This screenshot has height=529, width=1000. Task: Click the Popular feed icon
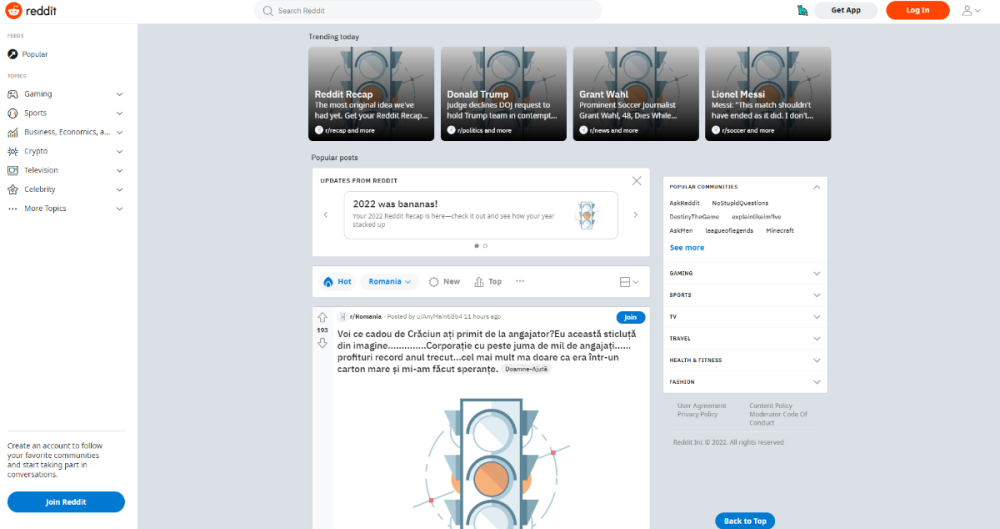12,54
